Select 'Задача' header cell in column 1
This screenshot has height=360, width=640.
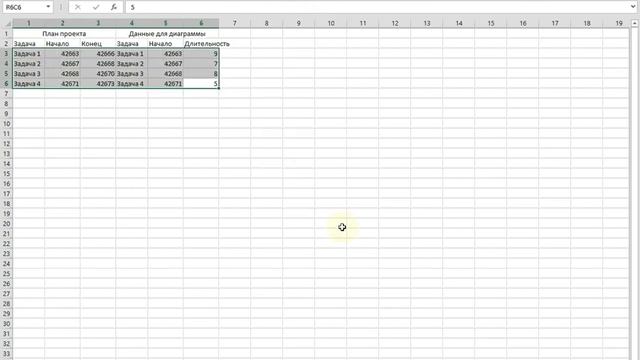pos(29,44)
